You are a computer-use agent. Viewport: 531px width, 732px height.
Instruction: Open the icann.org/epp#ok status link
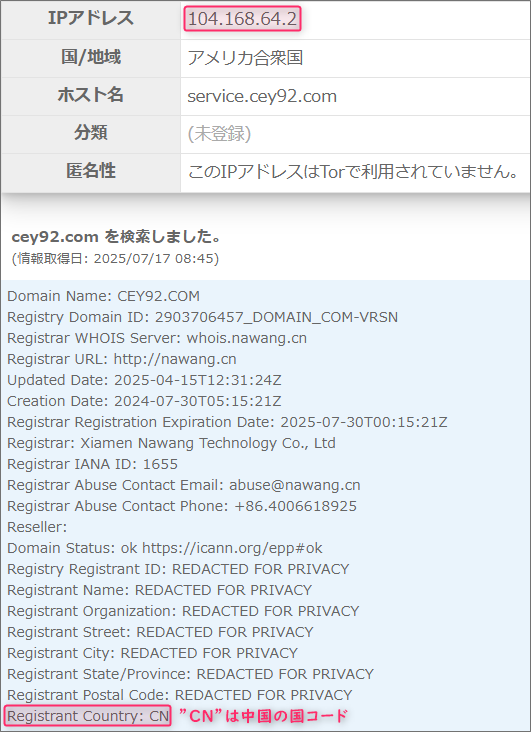point(232,548)
